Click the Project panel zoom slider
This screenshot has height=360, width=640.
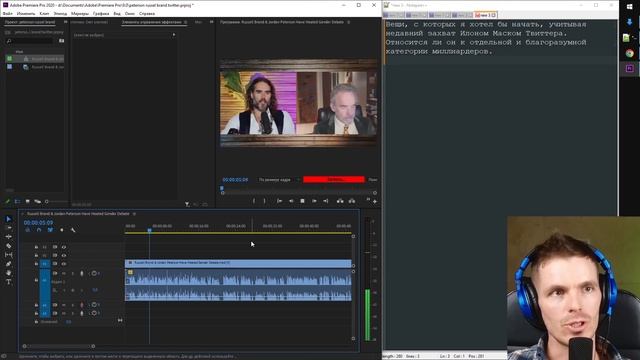(x=56, y=201)
